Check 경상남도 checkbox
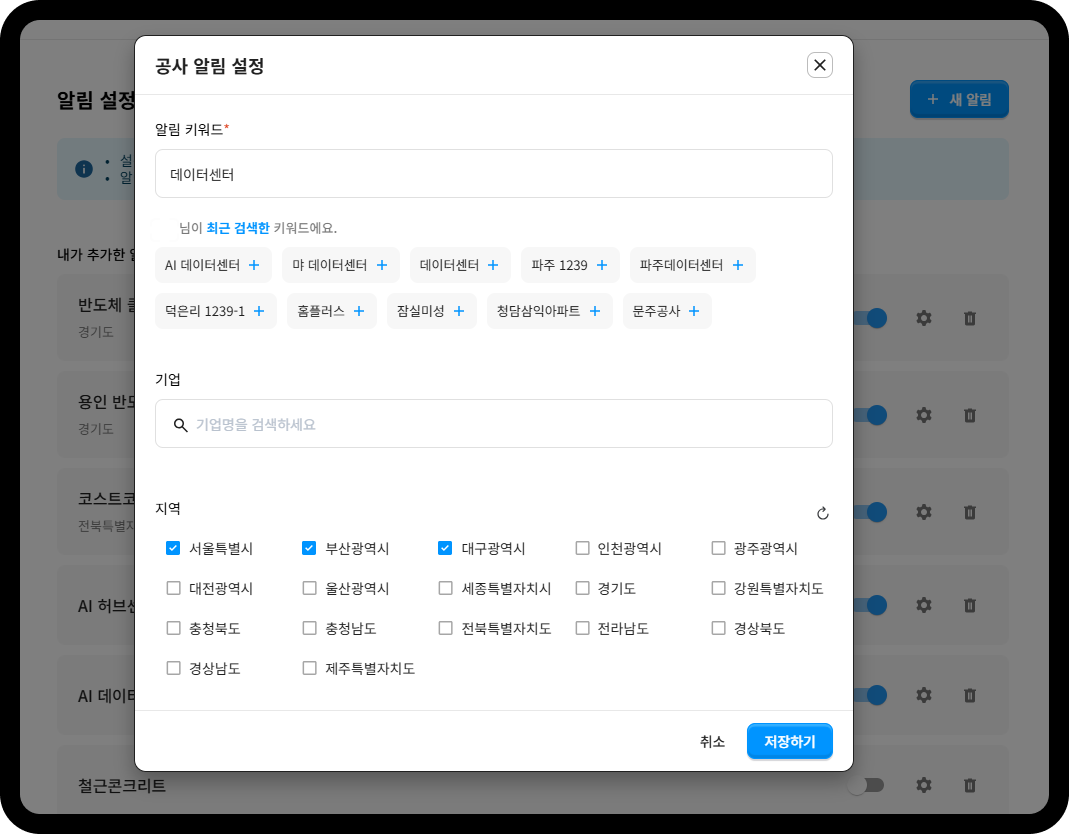 click(x=173, y=668)
